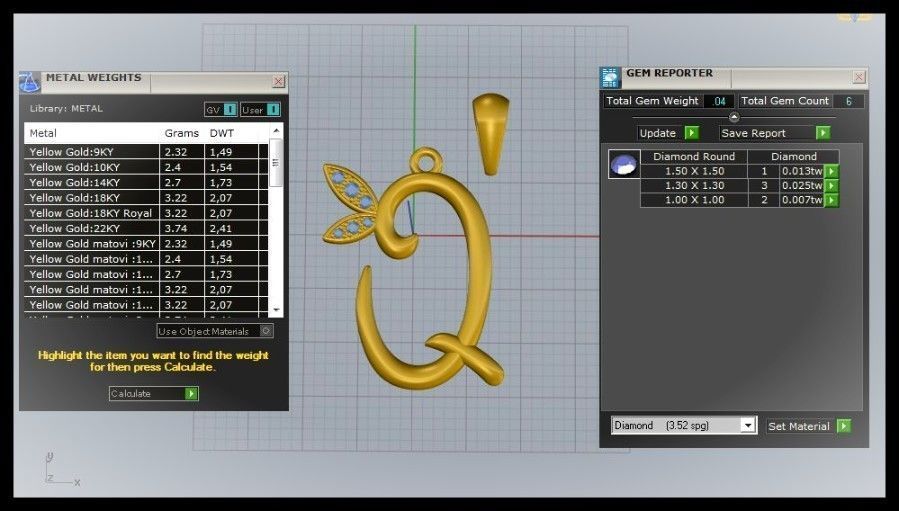The height and width of the screenshot is (511, 899).
Task: Click the DWT column header
Action: pyautogui.click(x=222, y=133)
